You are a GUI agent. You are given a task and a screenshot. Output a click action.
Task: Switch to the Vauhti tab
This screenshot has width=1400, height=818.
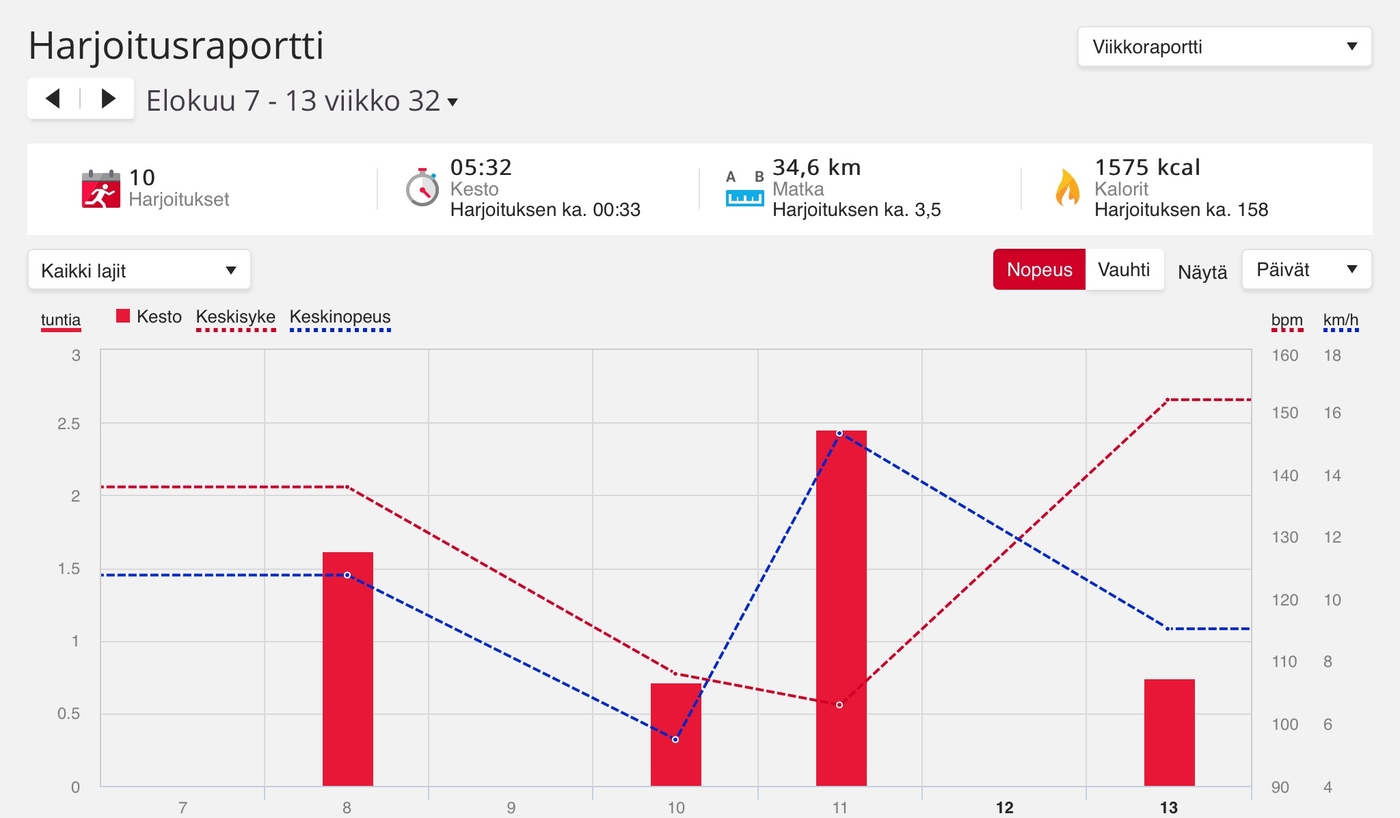(x=1124, y=270)
